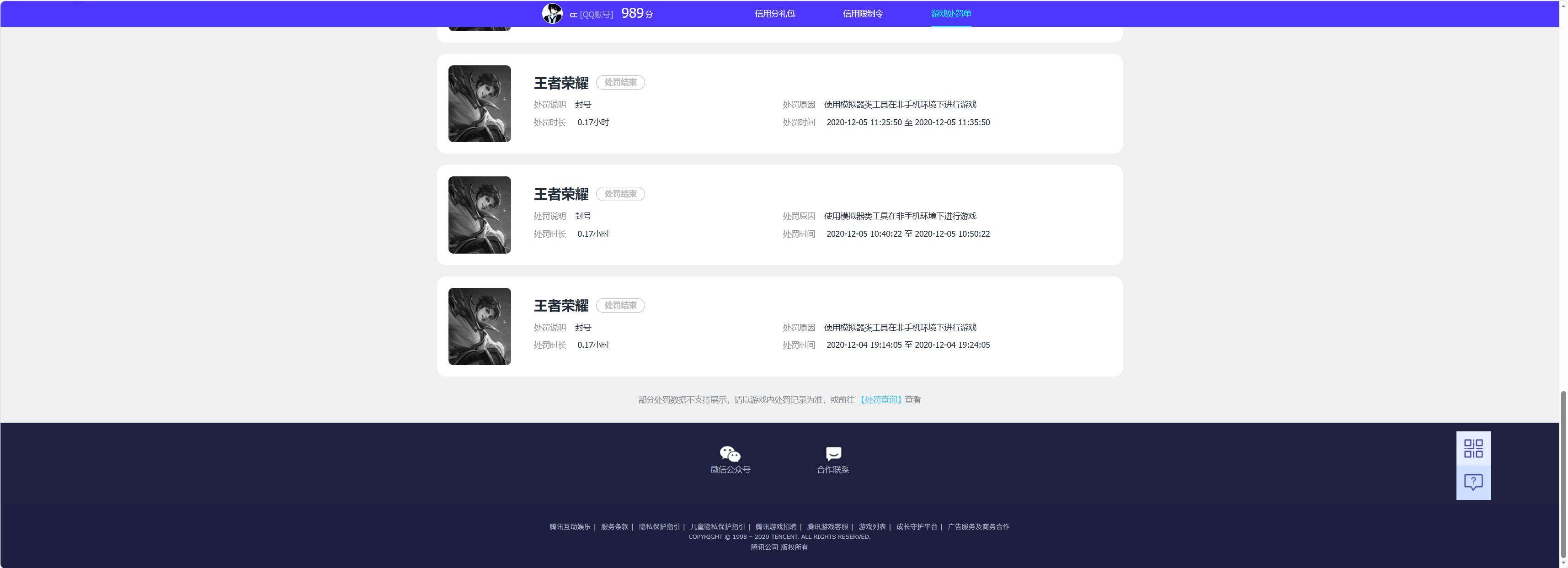The width and height of the screenshot is (1568, 568).
Task: Open the cooperation contact chat icon
Action: [x=833, y=454]
